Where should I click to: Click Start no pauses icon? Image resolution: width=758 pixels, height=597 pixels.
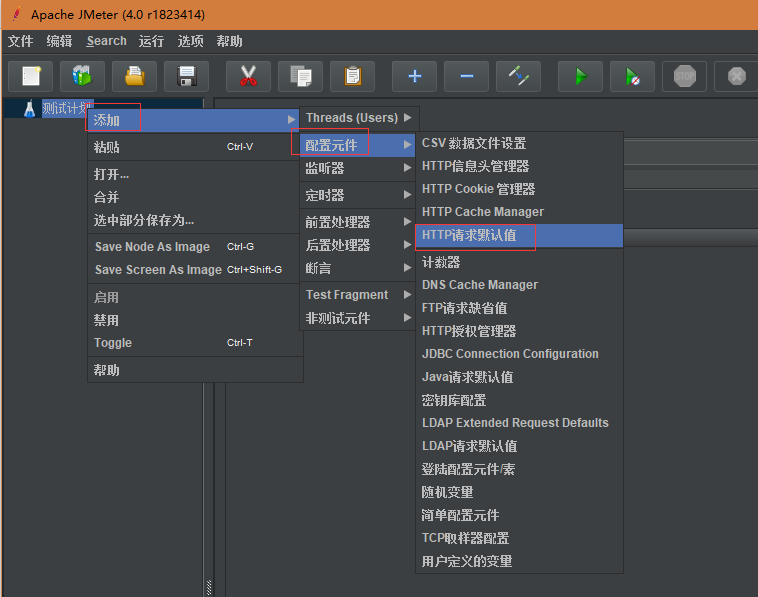pos(632,76)
